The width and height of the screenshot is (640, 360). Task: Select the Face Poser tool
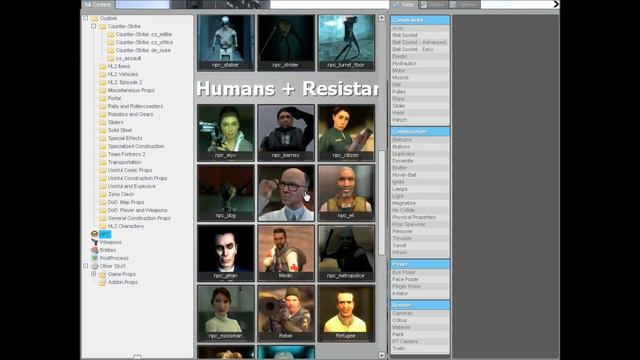tap(420, 279)
